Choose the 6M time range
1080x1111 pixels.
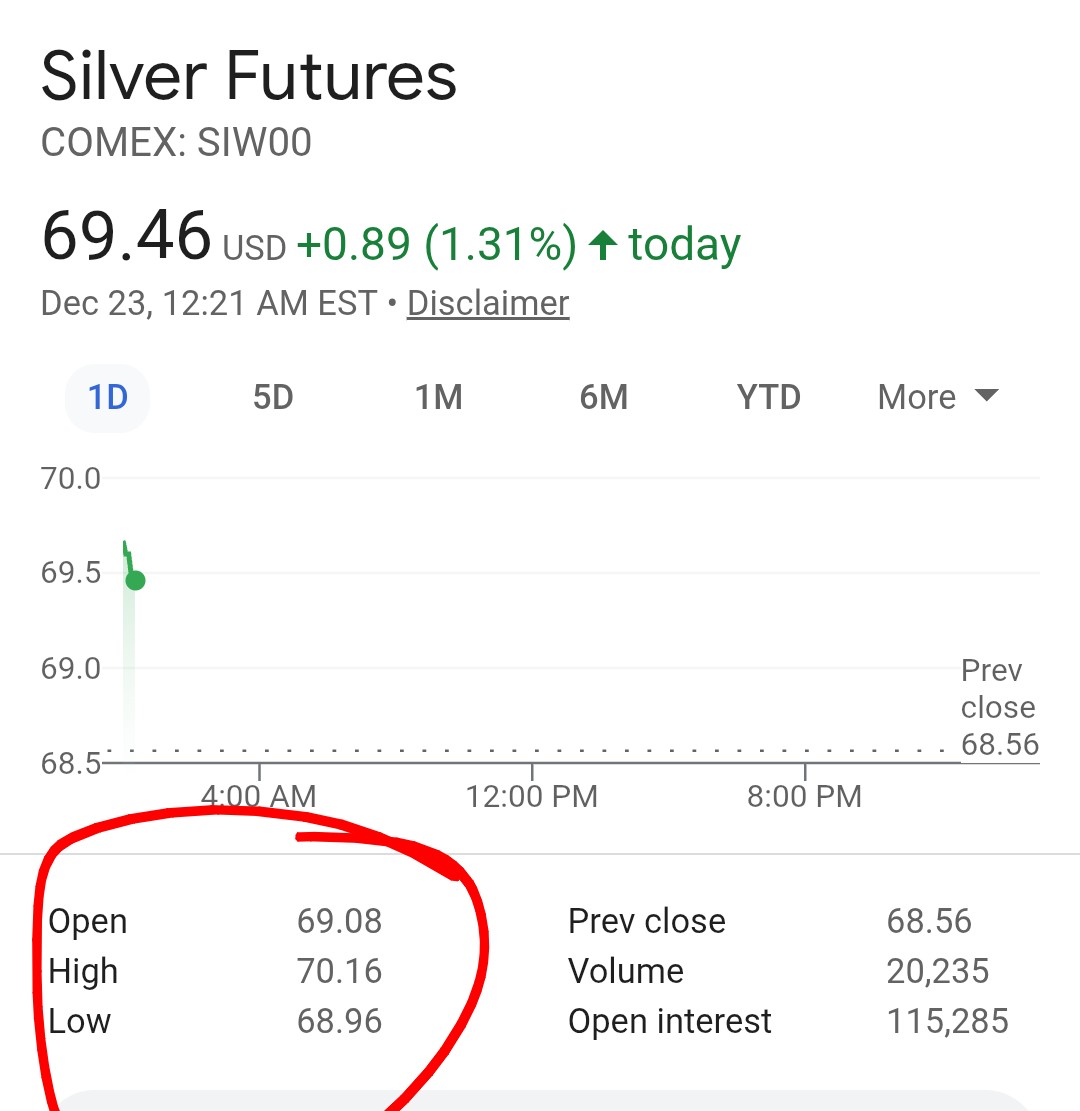point(603,398)
